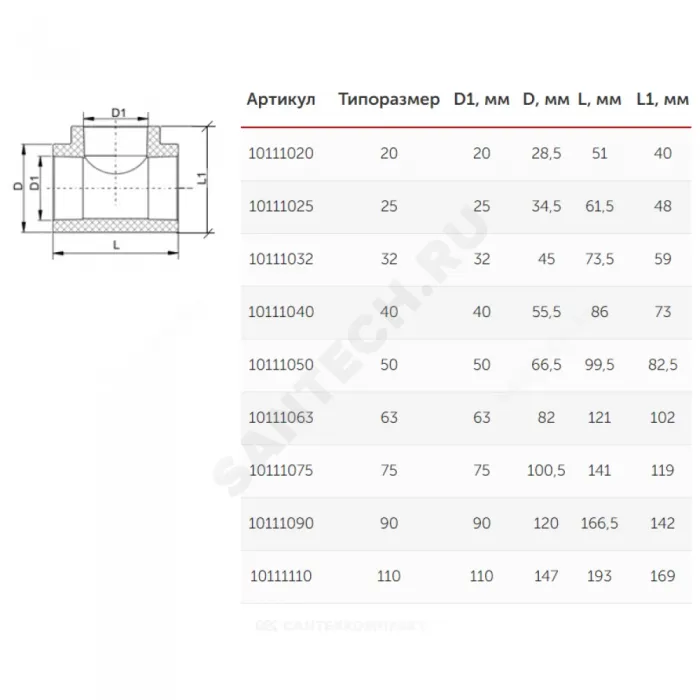Select article number 10111025
This screenshot has height=700, width=700.
coord(281,206)
